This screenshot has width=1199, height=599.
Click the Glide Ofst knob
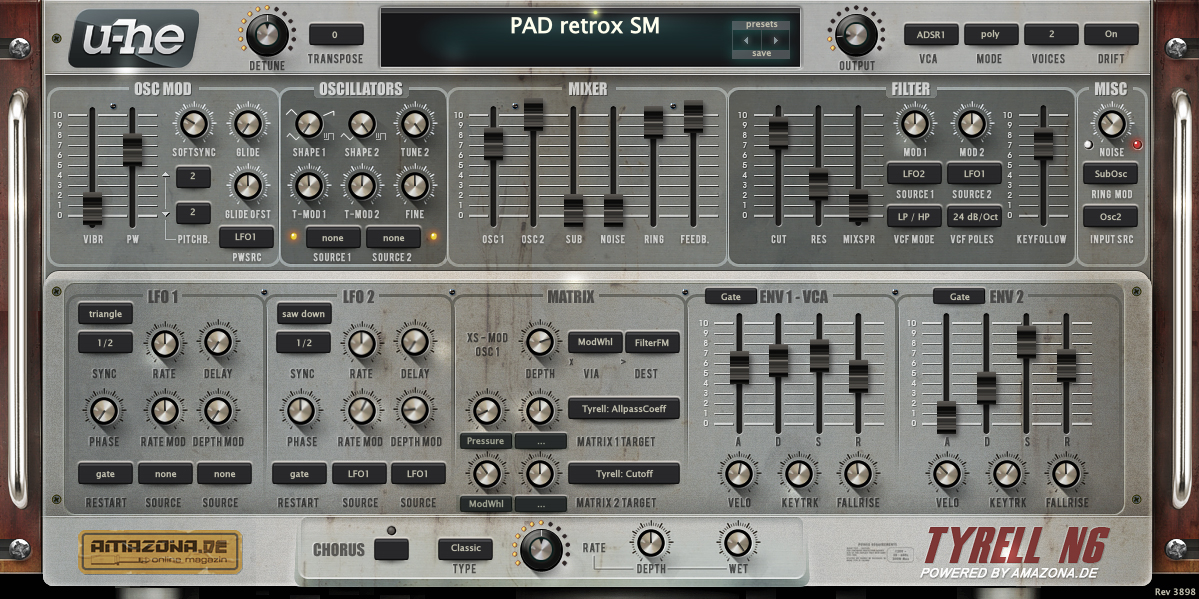[249, 185]
